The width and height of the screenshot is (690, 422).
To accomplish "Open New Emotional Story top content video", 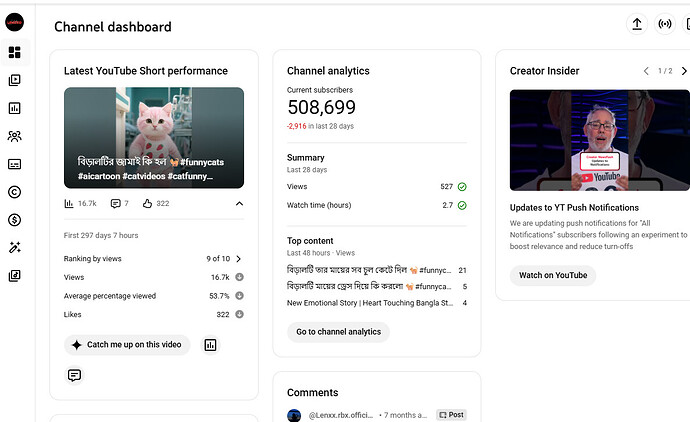I will tap(370, 303).
